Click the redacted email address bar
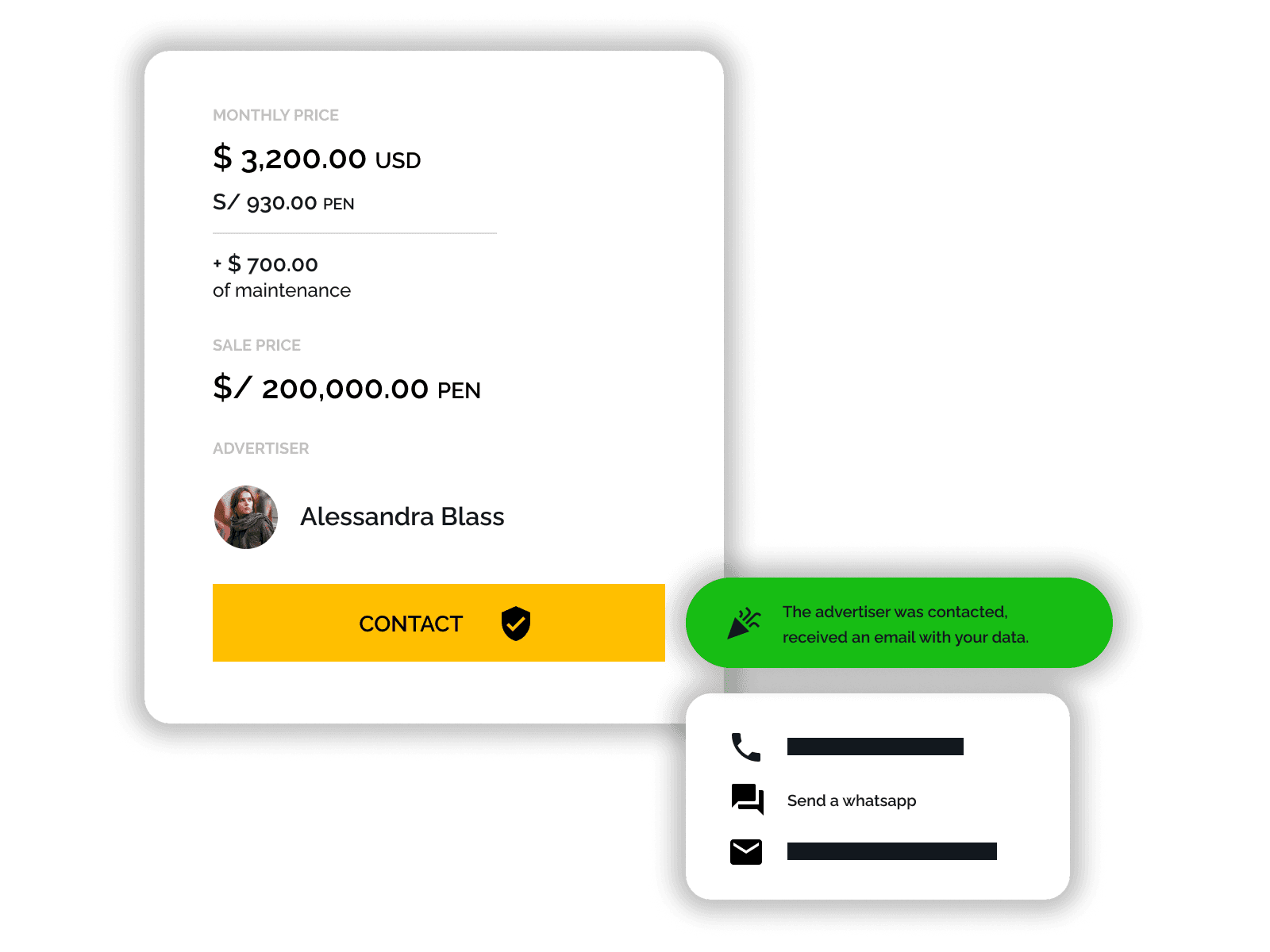 [x=892, y=851]
